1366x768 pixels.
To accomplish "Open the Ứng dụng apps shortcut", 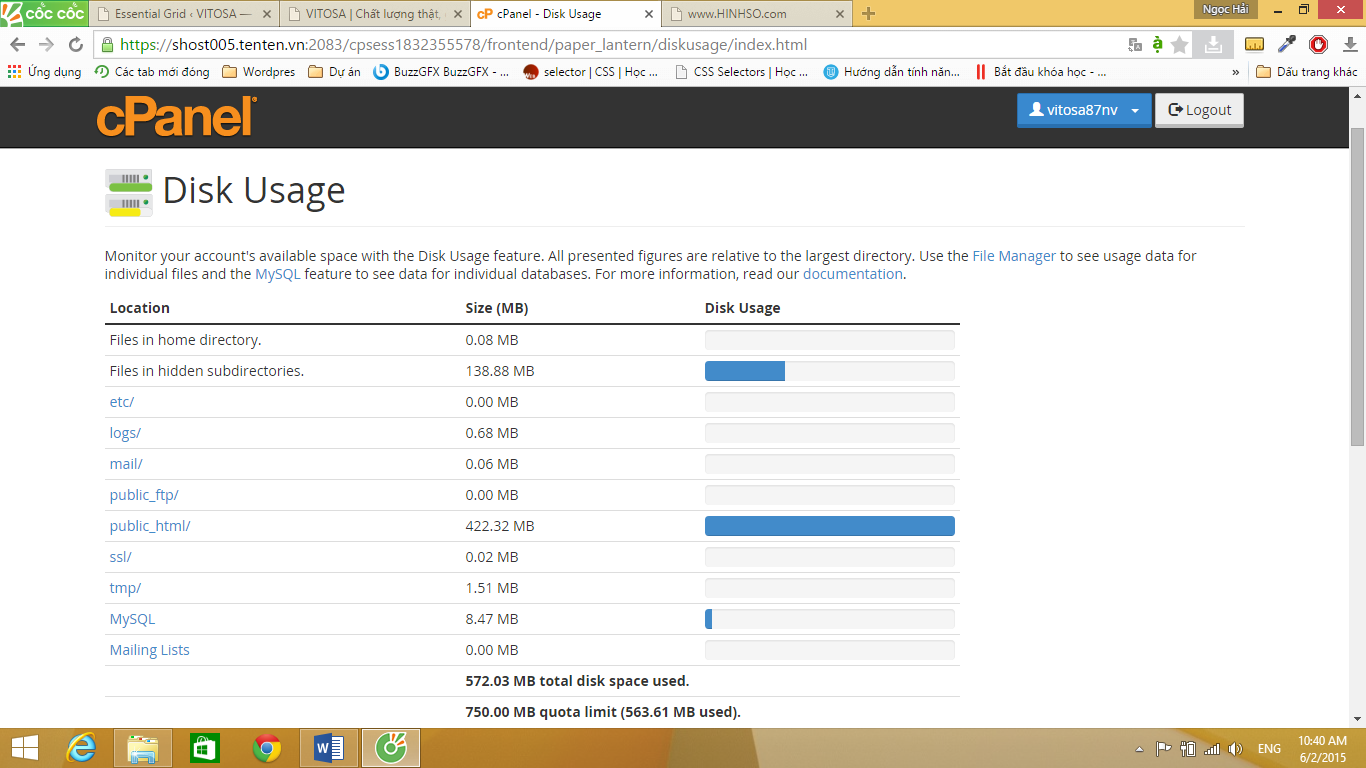I will pyautogui.click(x=44, y=72).
